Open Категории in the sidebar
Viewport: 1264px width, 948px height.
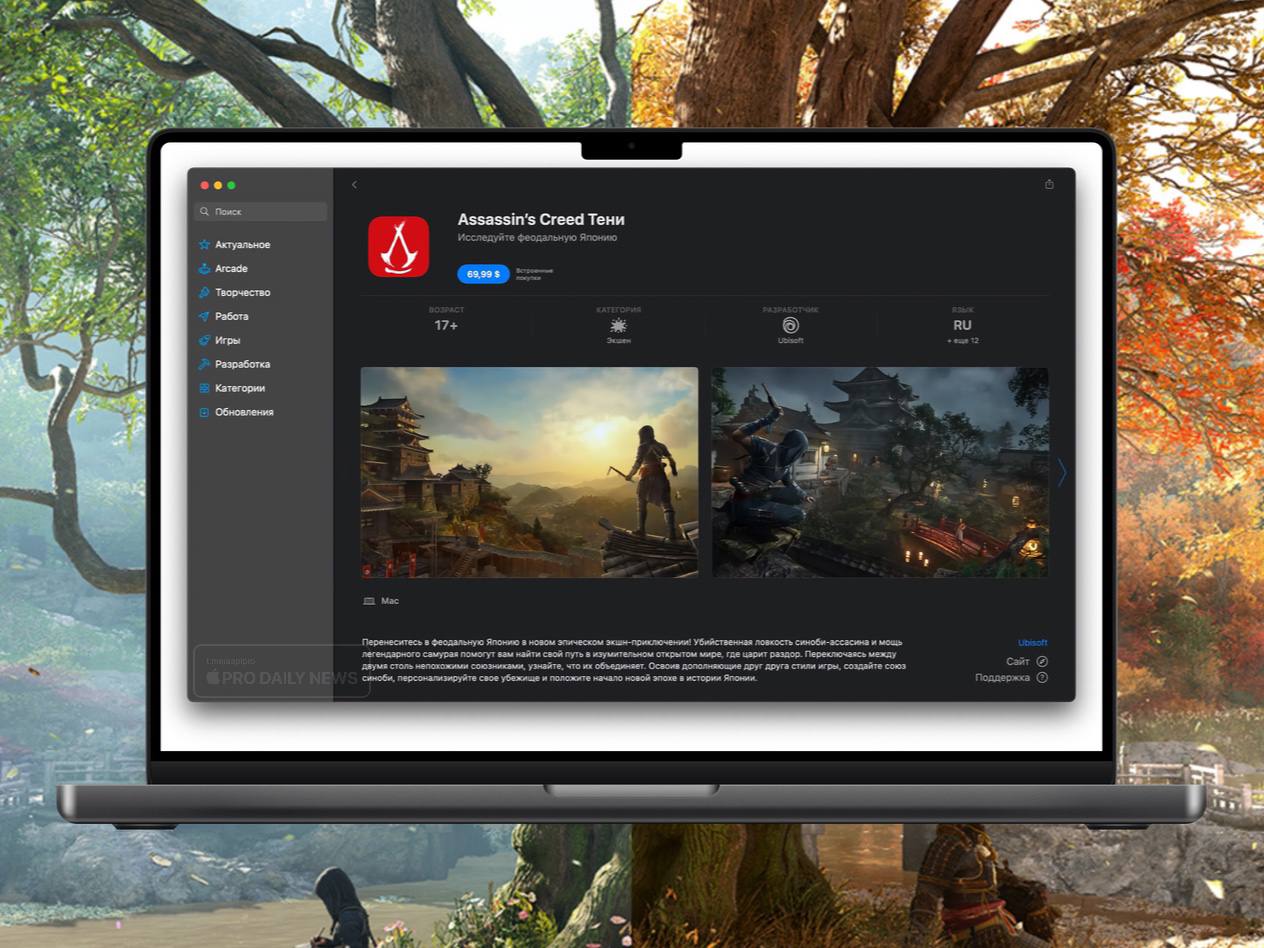(x=240, y=388)
